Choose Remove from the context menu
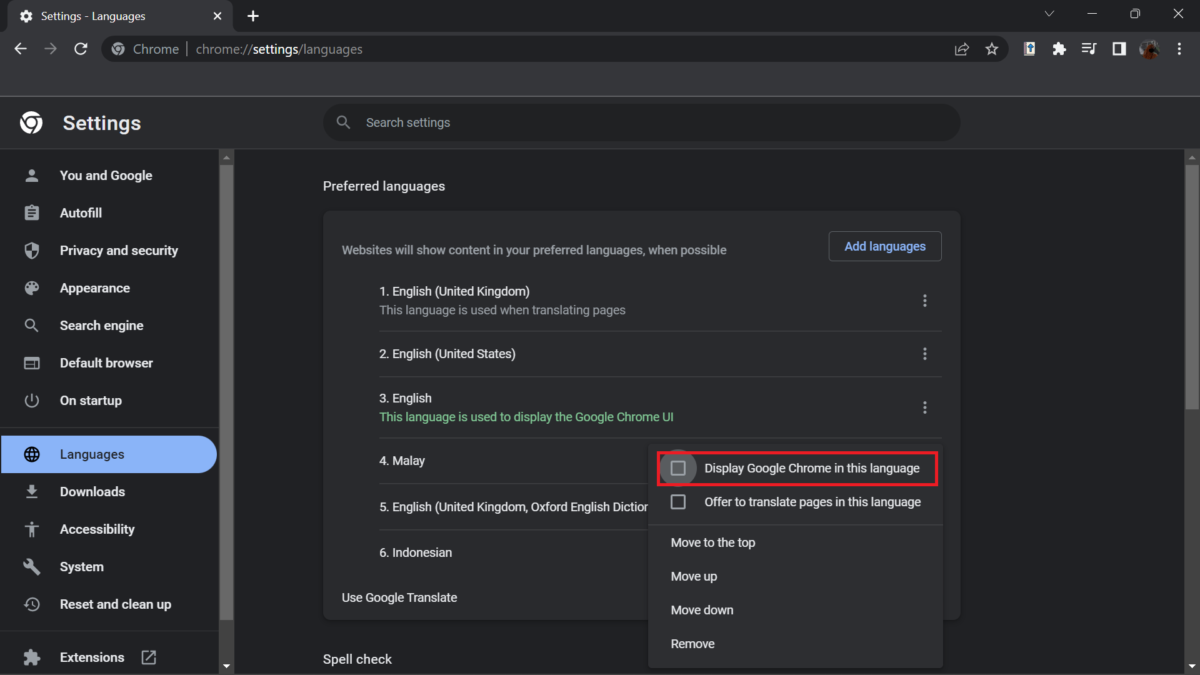This screenshot has height=675, width=1200. click(x=693, y=644)
